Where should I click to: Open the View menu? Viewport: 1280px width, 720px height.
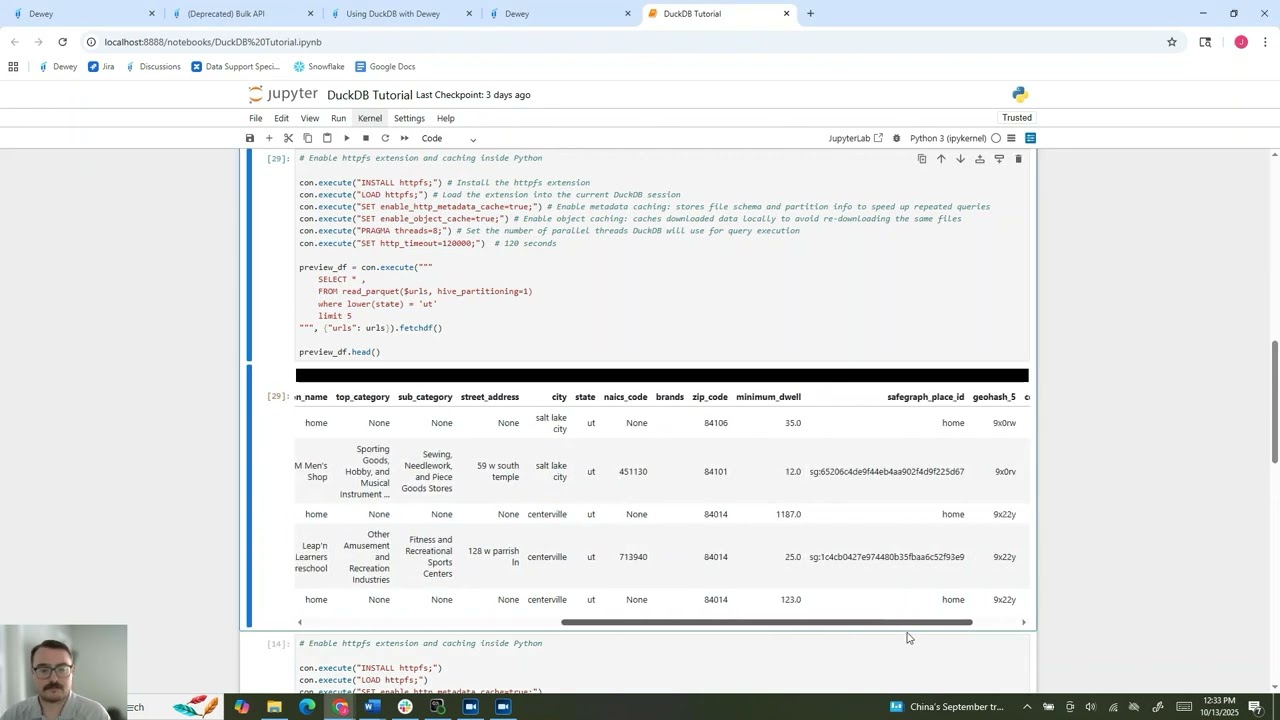pyautogui.click(x=310, y=118)
